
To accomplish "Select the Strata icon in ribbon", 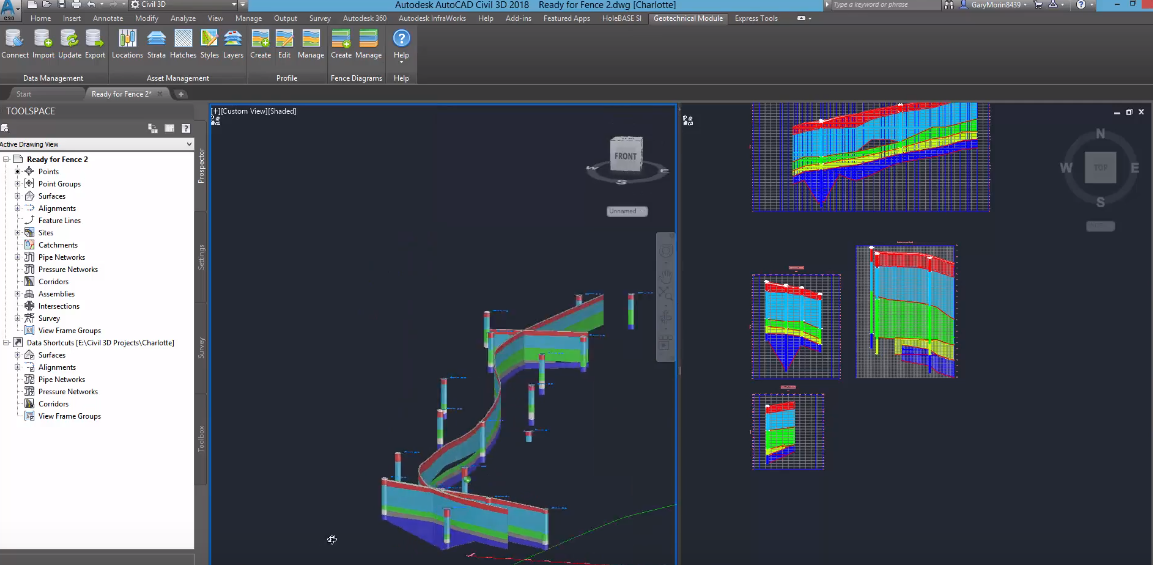I will 157,40.
